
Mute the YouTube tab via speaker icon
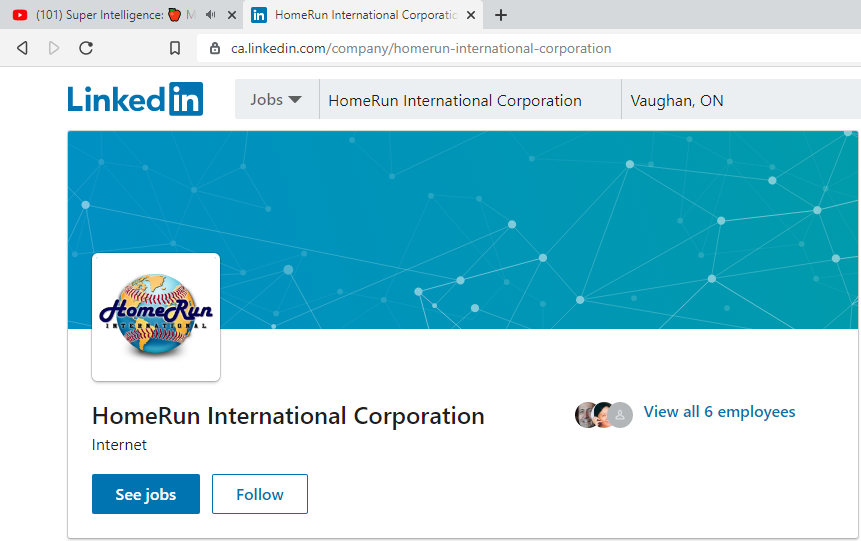(211, 15)
